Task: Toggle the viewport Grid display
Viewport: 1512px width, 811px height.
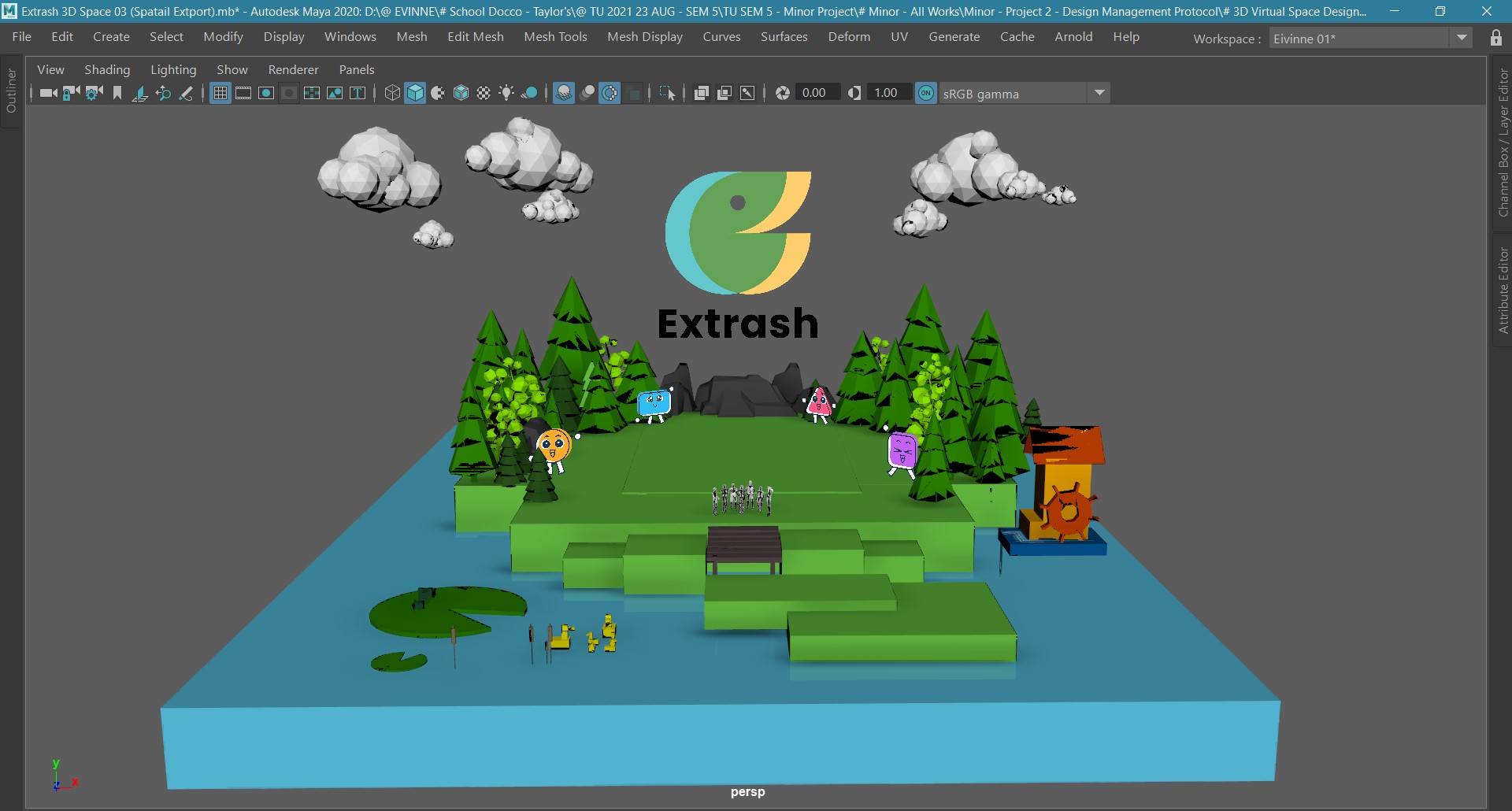Action: (220, 93)
